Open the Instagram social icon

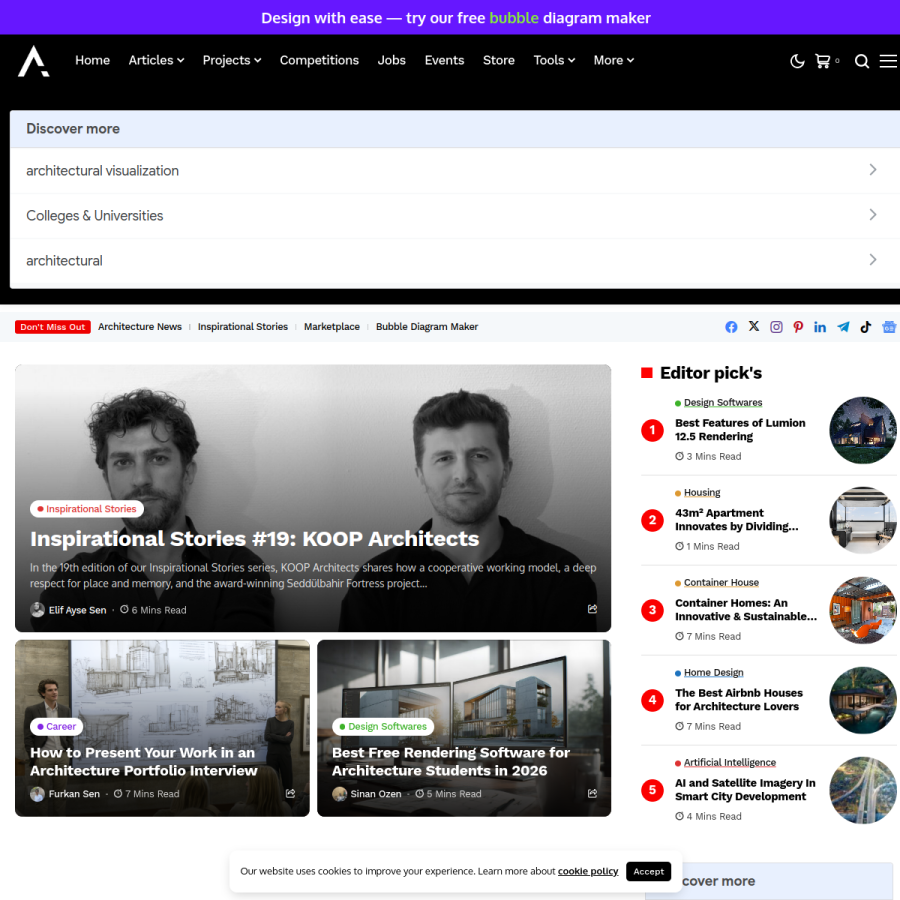tap(776, 327)
